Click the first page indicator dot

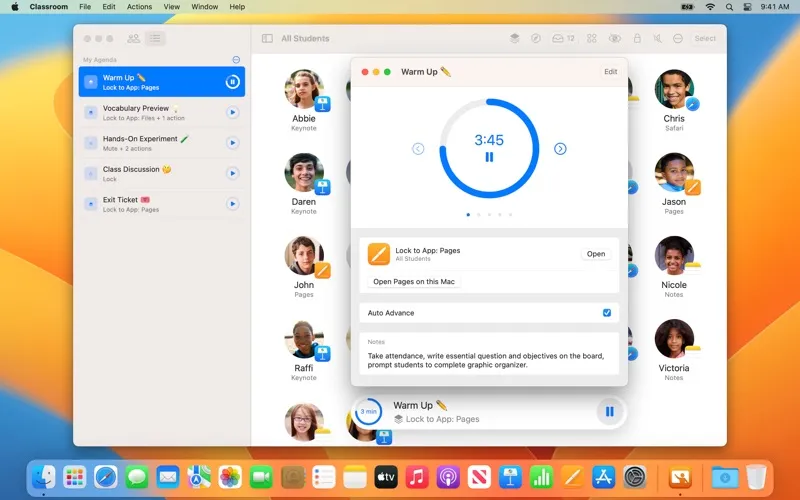[468, 215]
